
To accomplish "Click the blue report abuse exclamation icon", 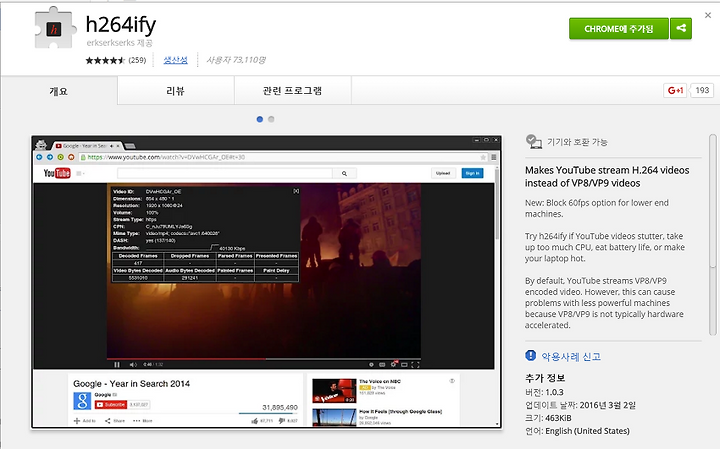I will coord(530,355).
